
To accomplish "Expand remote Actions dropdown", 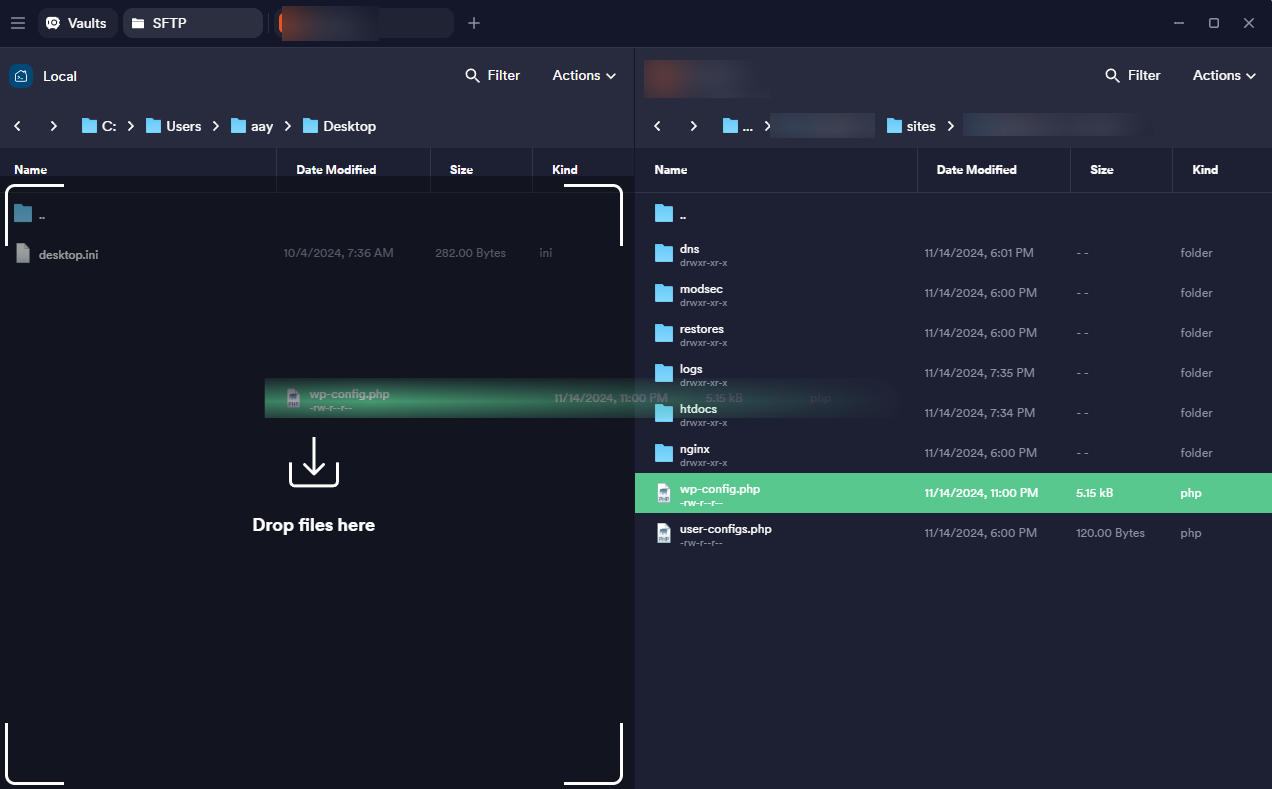I will click(1224, 75).
